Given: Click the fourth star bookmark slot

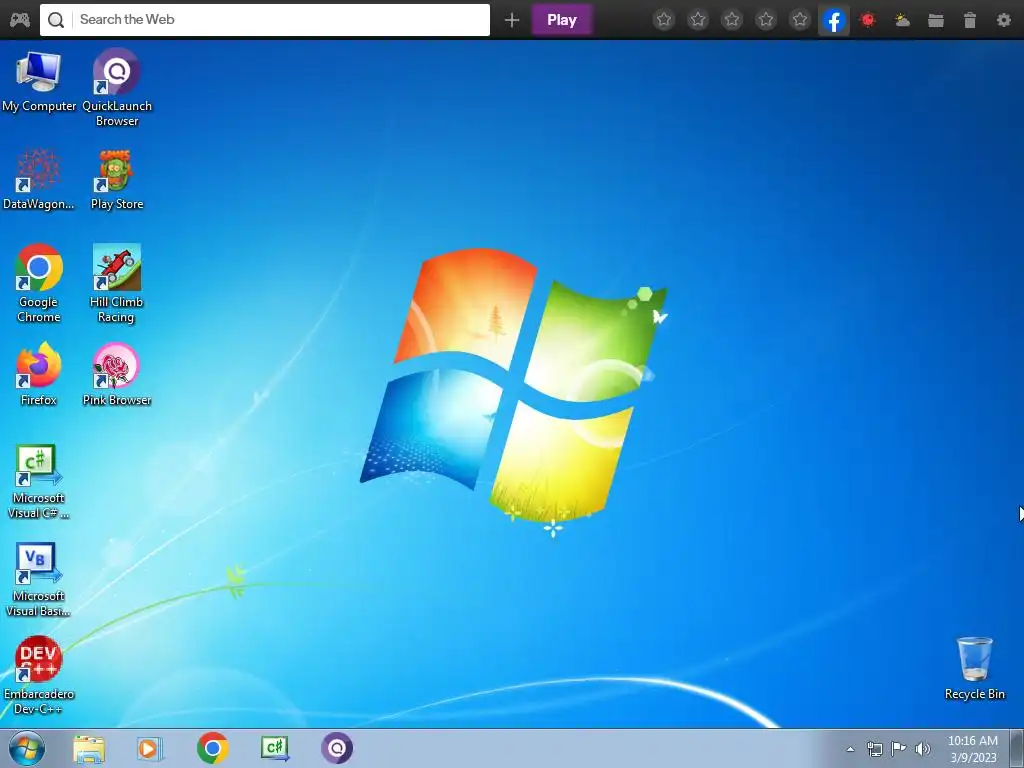Looking at the screenshot, I should (766, 20).
